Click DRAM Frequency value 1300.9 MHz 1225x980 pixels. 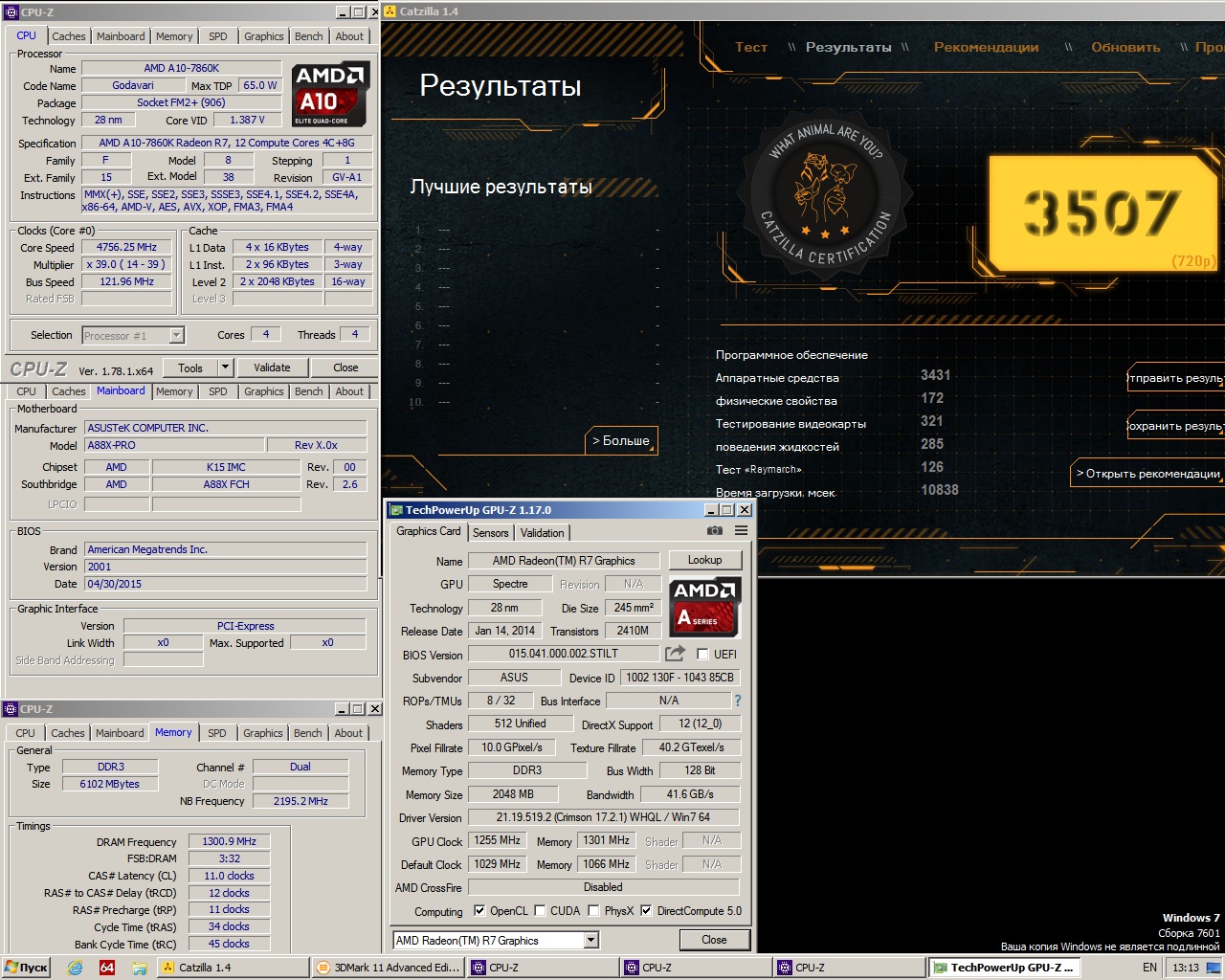229,841
